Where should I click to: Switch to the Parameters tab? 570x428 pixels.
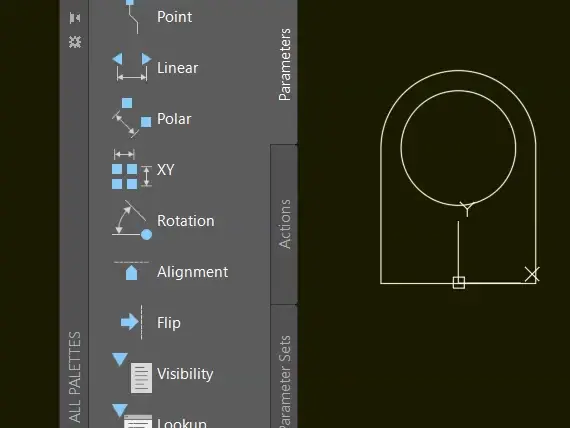285,64
